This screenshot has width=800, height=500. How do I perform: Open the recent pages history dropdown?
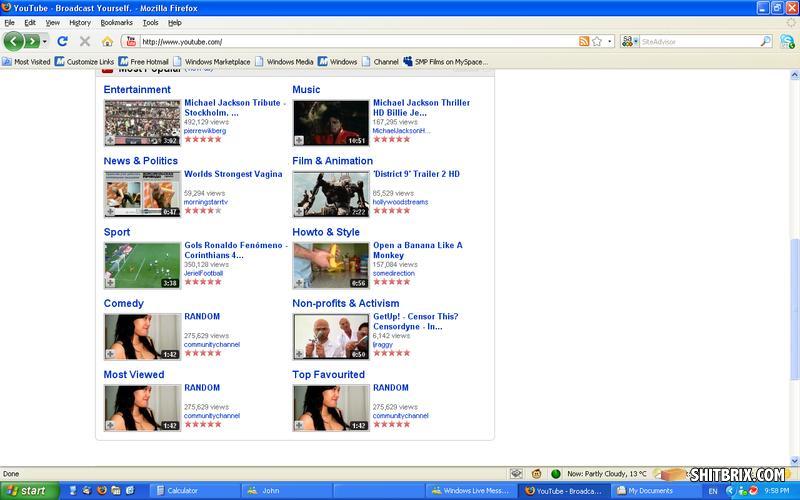[x=45, y=41]
